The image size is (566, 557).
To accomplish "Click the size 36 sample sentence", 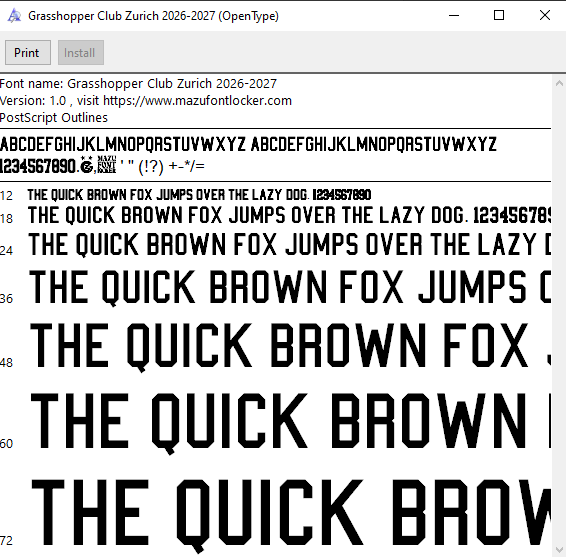I will coord(290,288).
